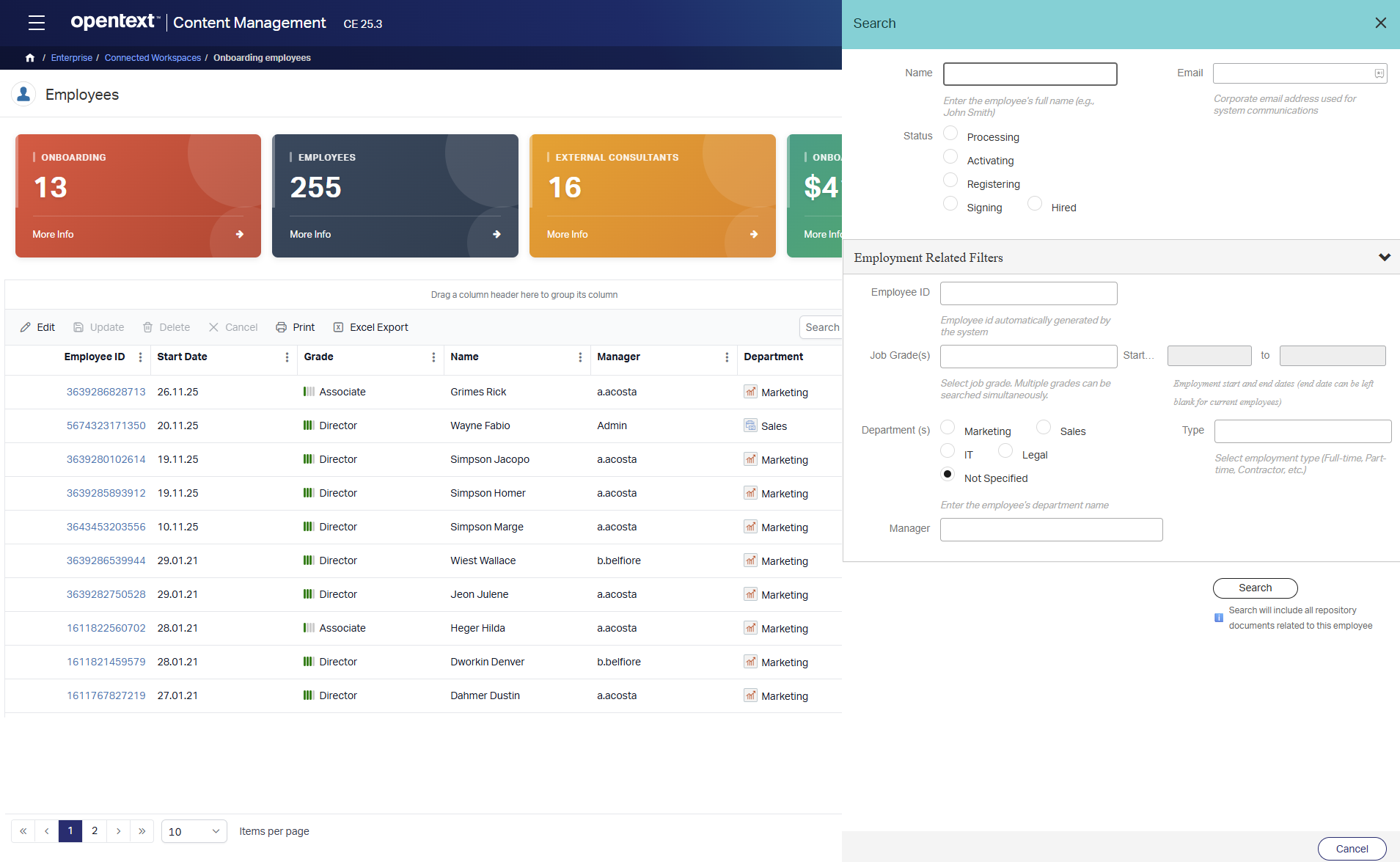The width and height of the screenshot is (1400, 862).
Task: Select the Hired status option
Action: click(x=1036, y=203)
